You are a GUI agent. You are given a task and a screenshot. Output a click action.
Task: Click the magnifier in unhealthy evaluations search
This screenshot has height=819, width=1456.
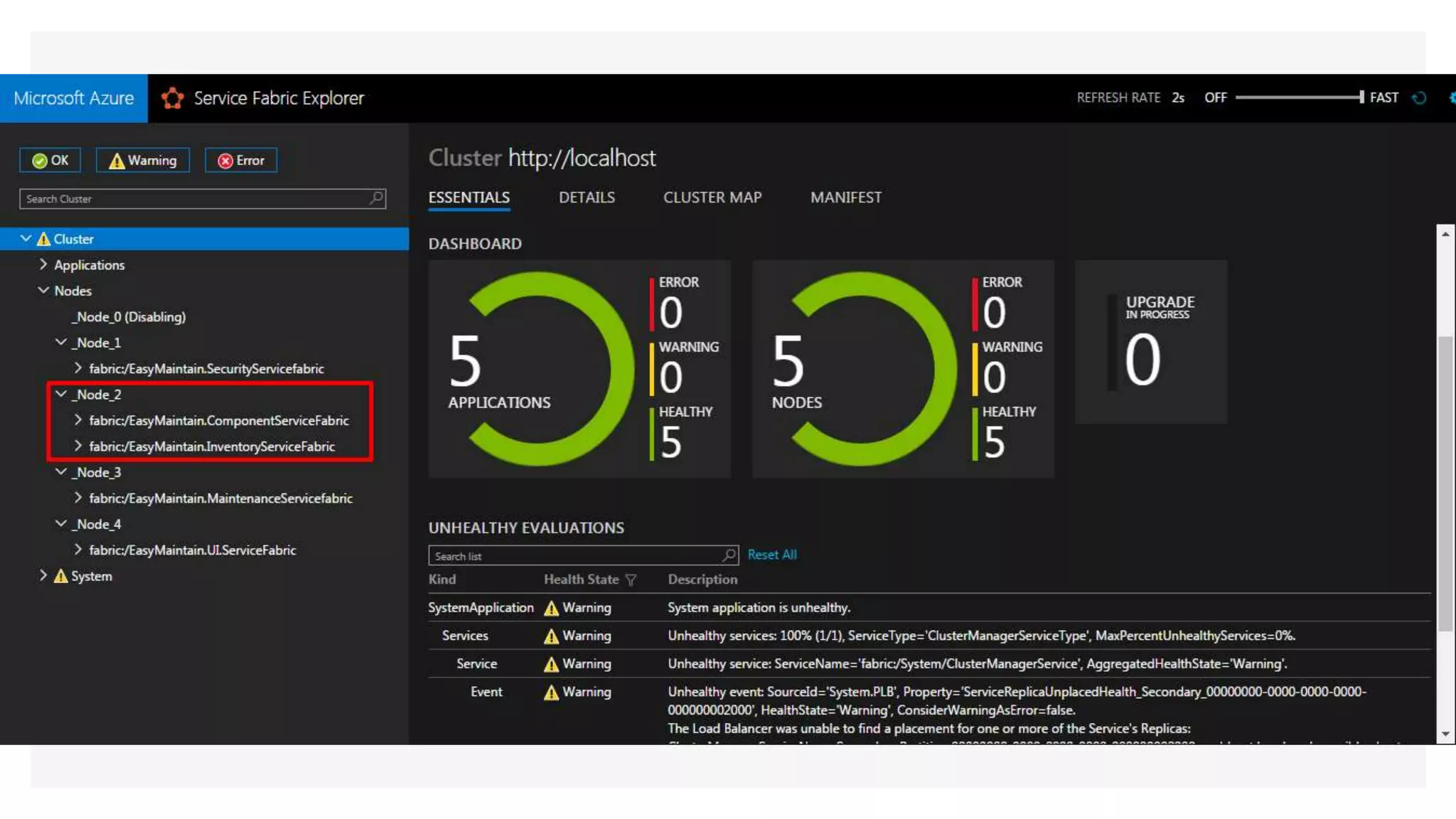(x=729, y=555)
